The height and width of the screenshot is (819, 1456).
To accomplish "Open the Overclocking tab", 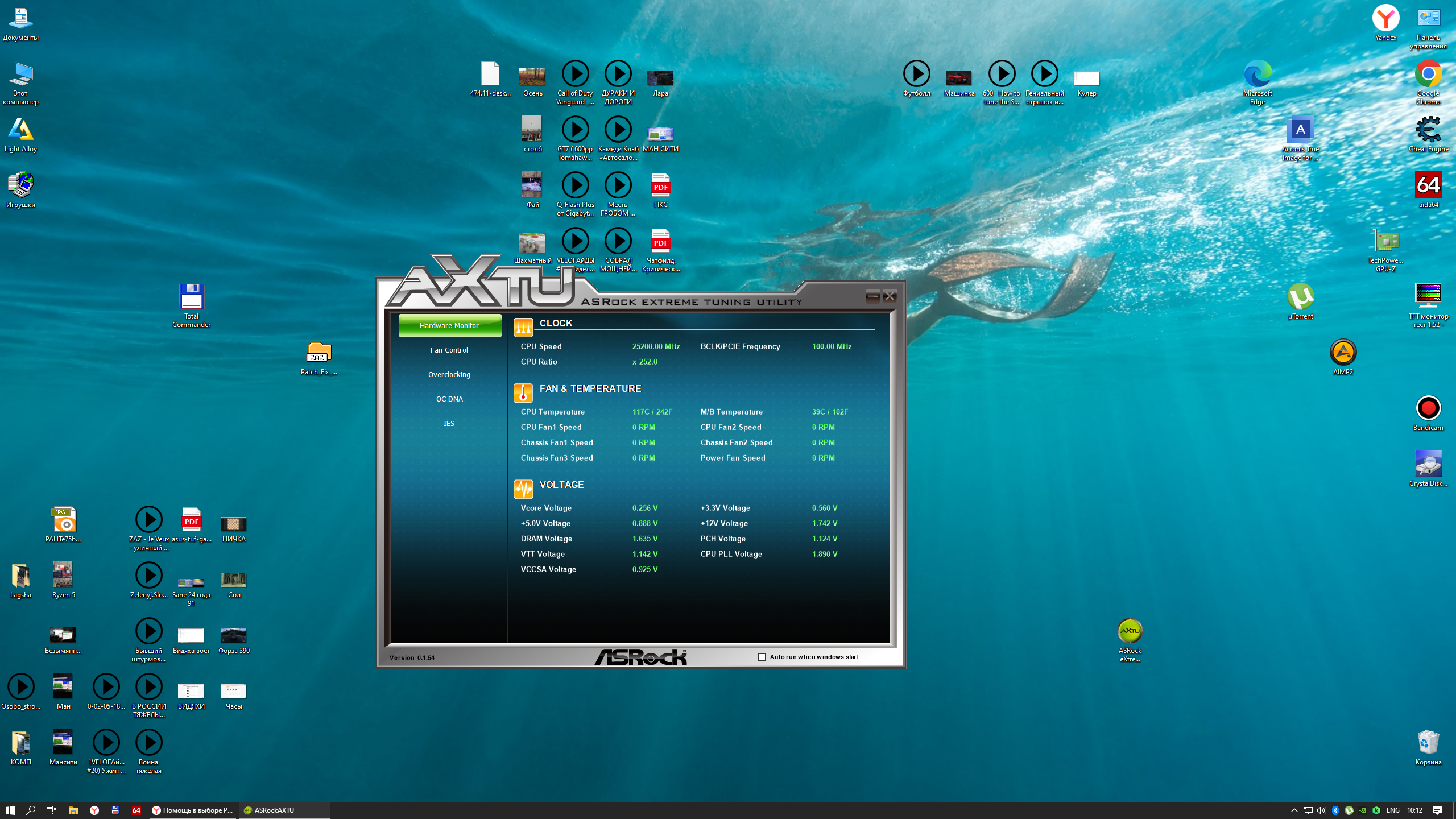I will 449,374.
